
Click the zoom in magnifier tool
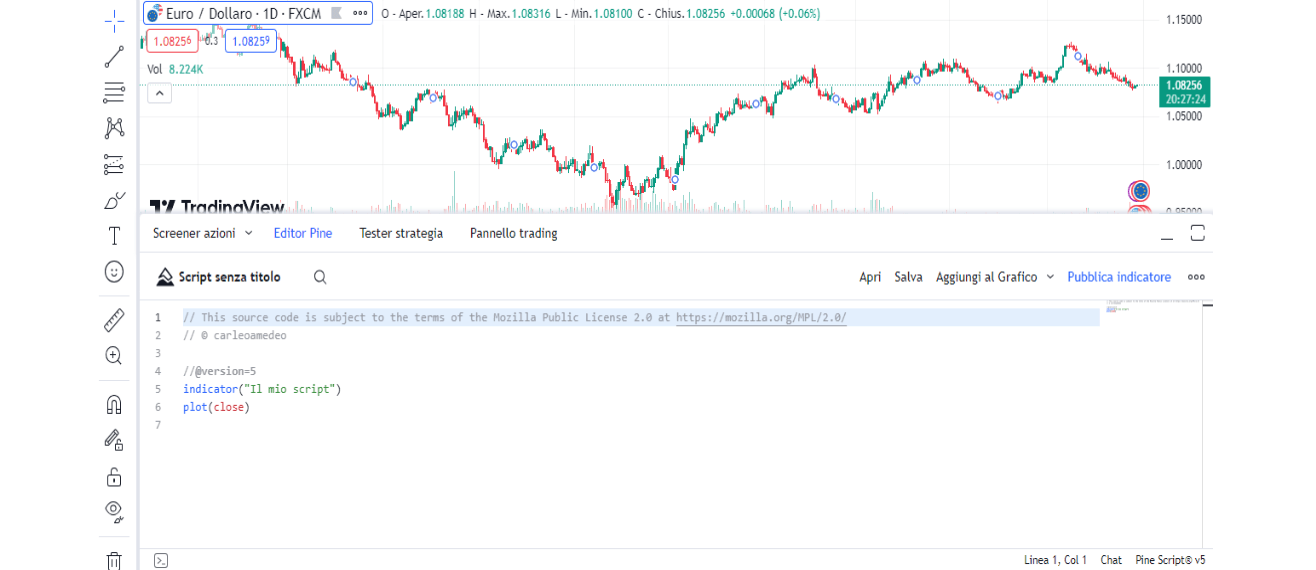click(x=114, y=355)
